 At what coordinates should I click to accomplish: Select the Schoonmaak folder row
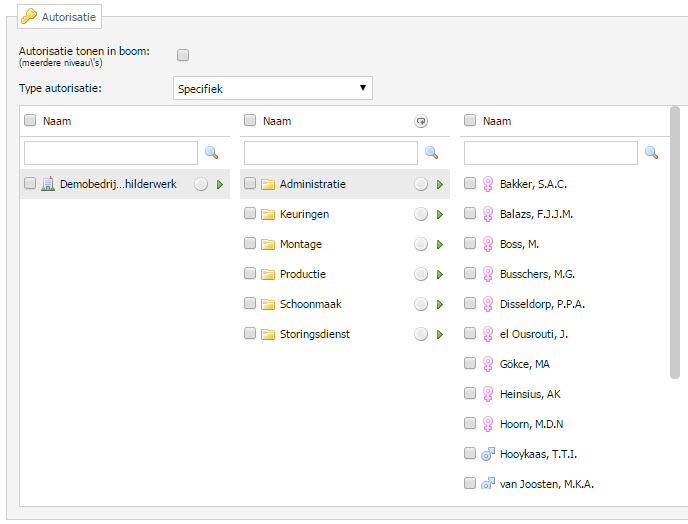point(310,304)
